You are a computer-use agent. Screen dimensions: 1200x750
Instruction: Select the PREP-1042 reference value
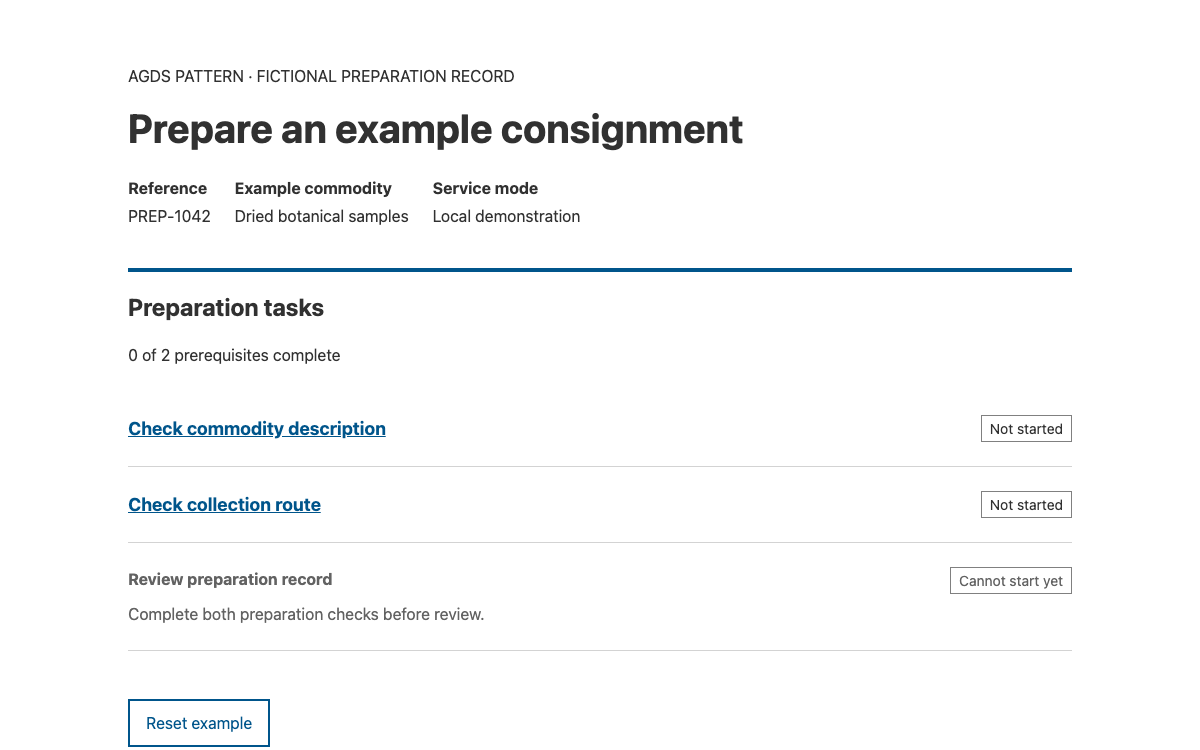(x=169, y=216)
